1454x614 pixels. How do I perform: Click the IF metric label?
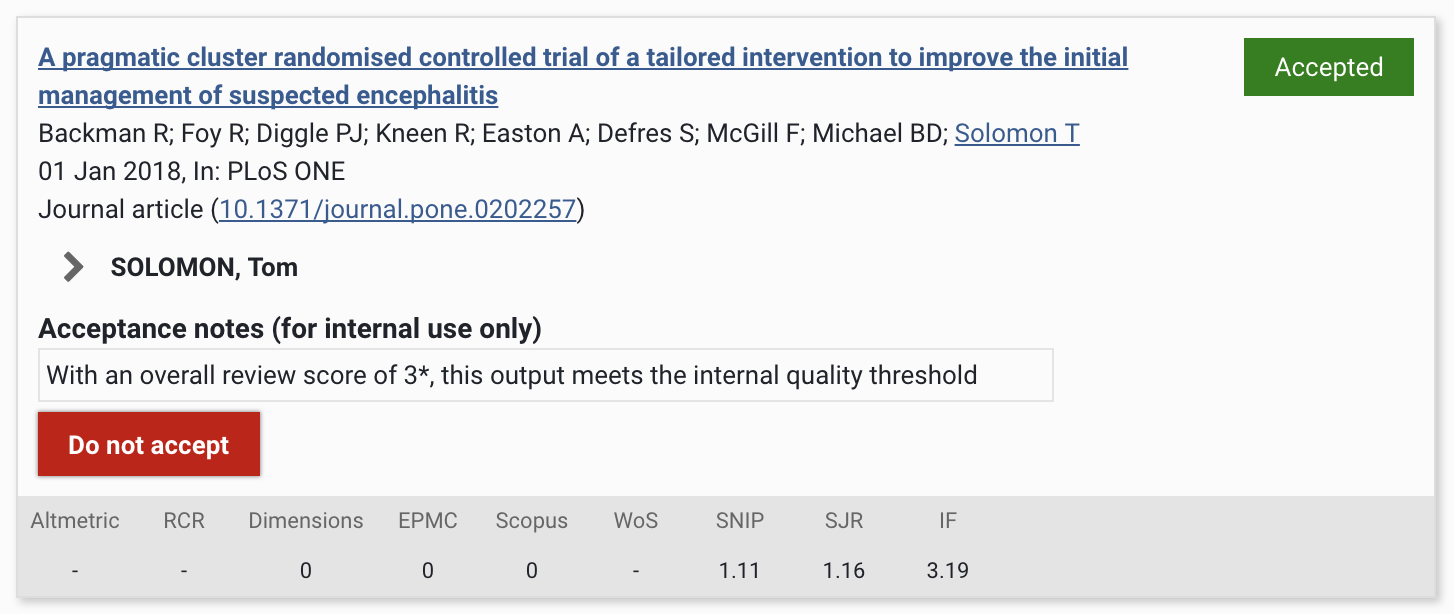(x=947, y=520)
